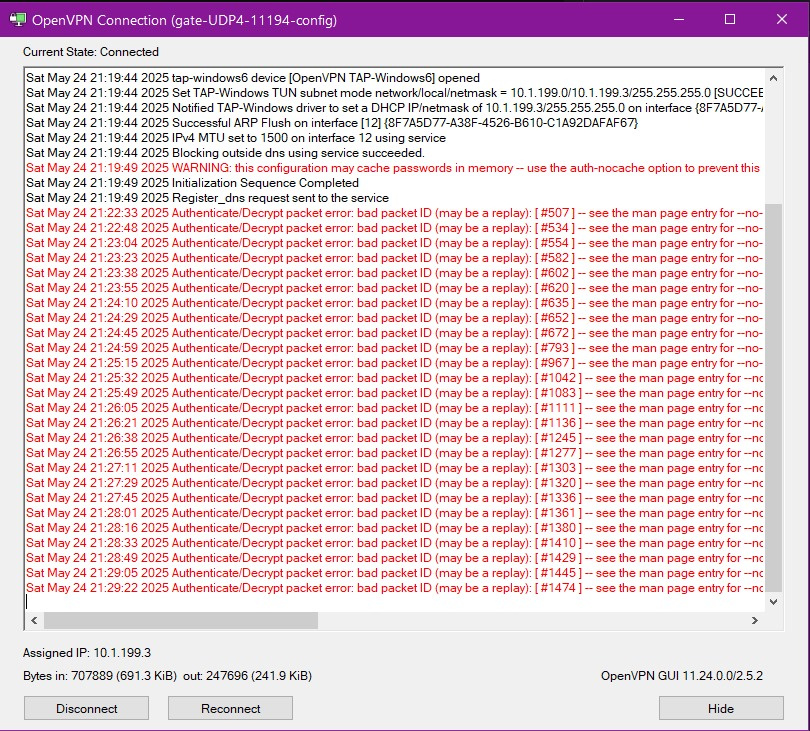Click the packet error line with #602

coord(394,273)
